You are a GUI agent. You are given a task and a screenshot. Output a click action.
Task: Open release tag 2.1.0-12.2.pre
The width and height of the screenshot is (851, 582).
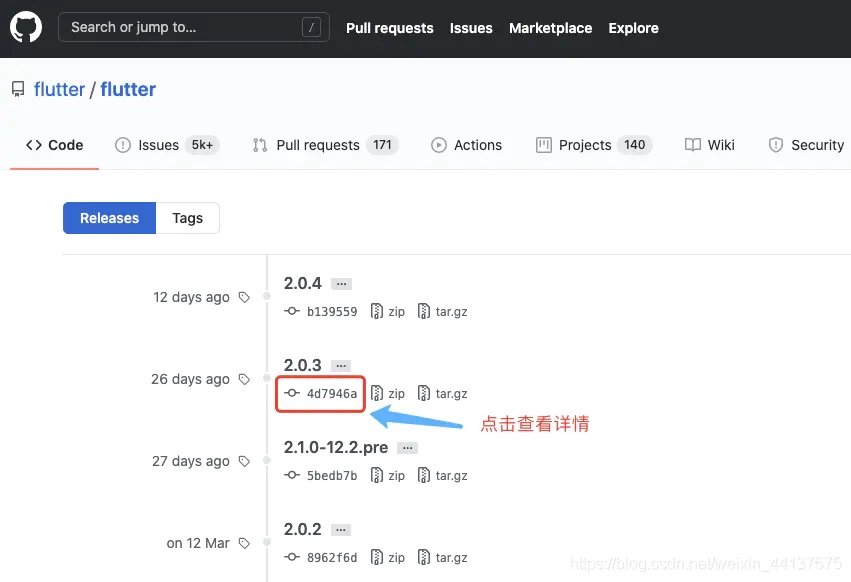(x=336, y=447)
